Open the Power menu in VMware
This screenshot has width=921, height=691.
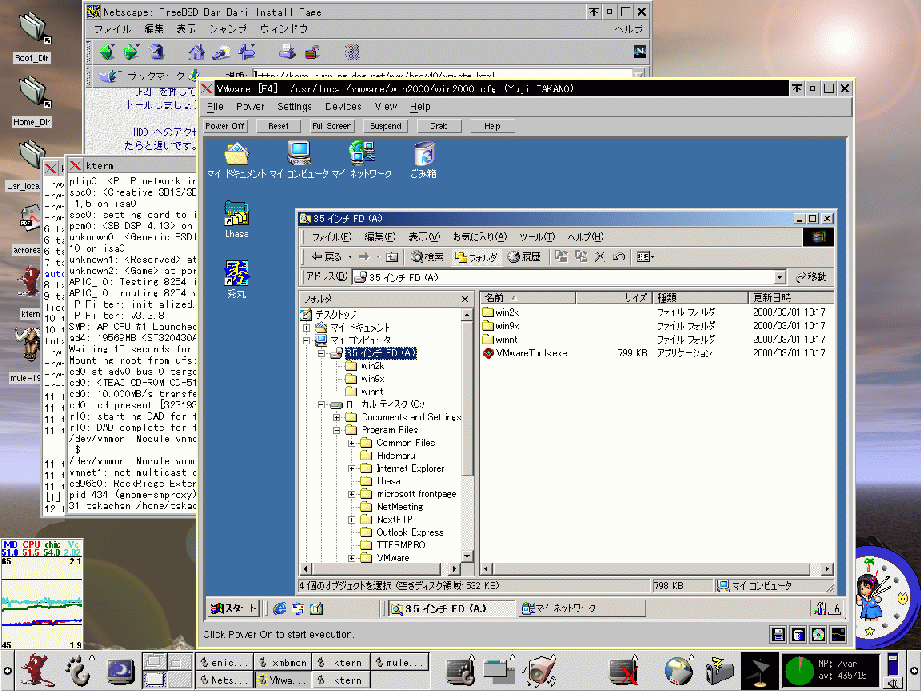250,106
